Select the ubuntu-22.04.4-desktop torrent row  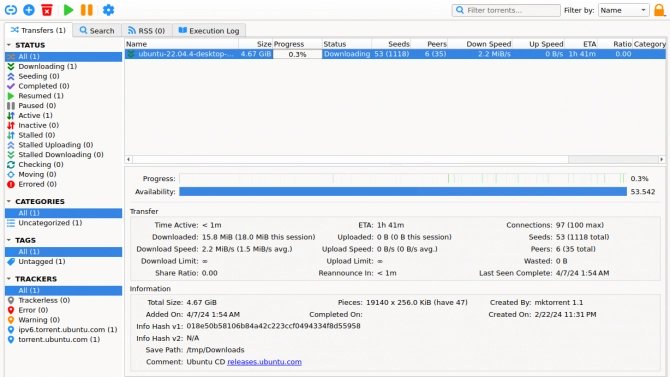coord(395,54)
